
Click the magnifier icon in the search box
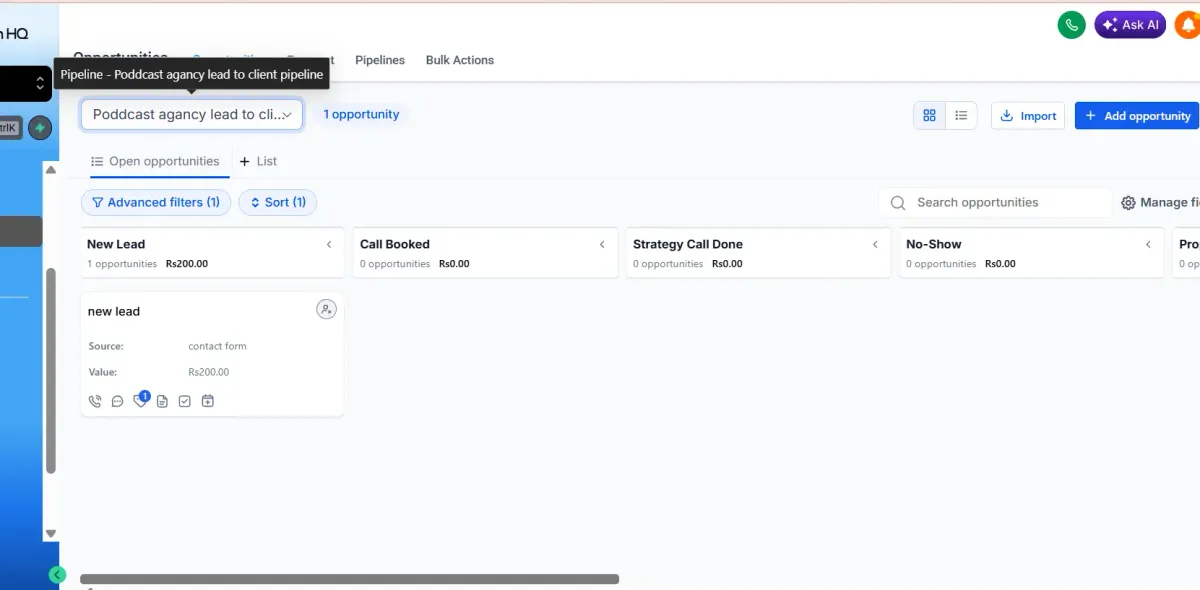[898, 202]
